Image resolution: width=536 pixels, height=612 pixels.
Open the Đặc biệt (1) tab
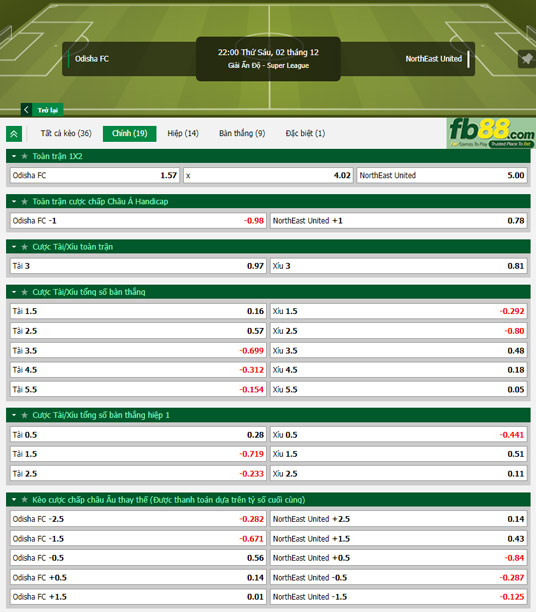point(305,133)
